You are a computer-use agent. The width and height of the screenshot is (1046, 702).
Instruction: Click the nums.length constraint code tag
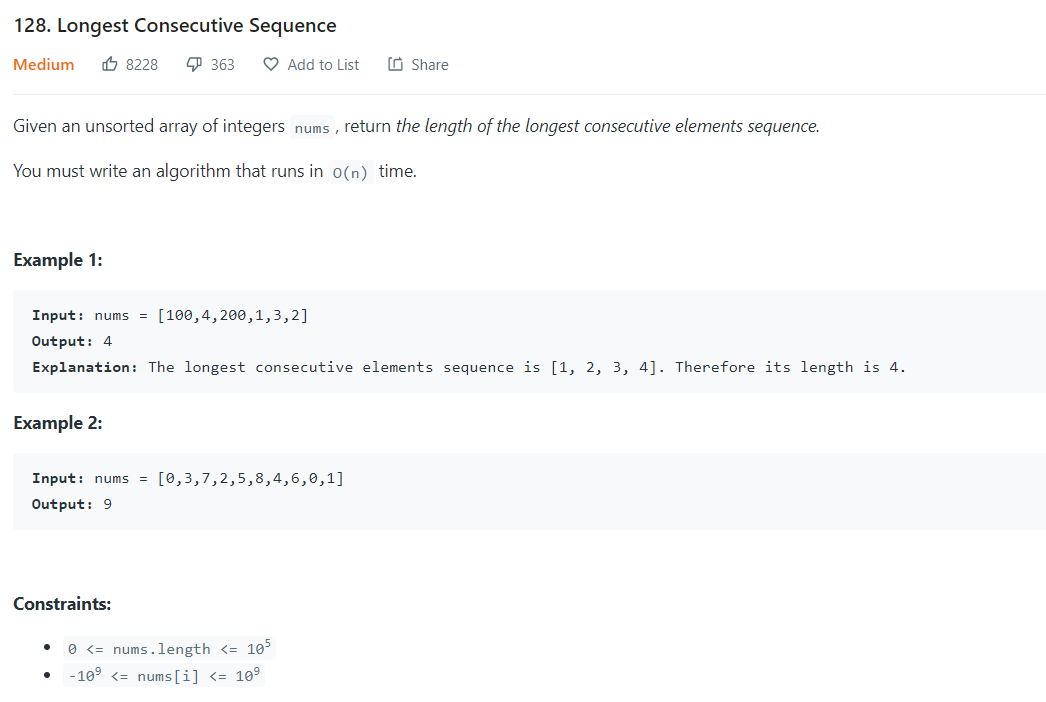point(167,648)
